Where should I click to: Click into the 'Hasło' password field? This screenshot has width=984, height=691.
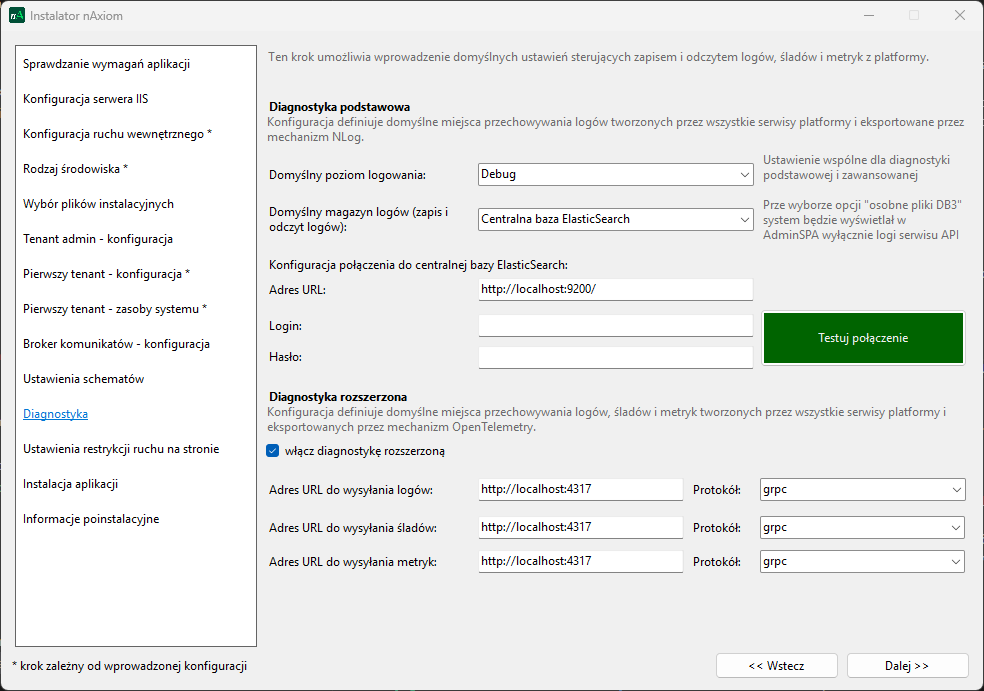point(615,357)
